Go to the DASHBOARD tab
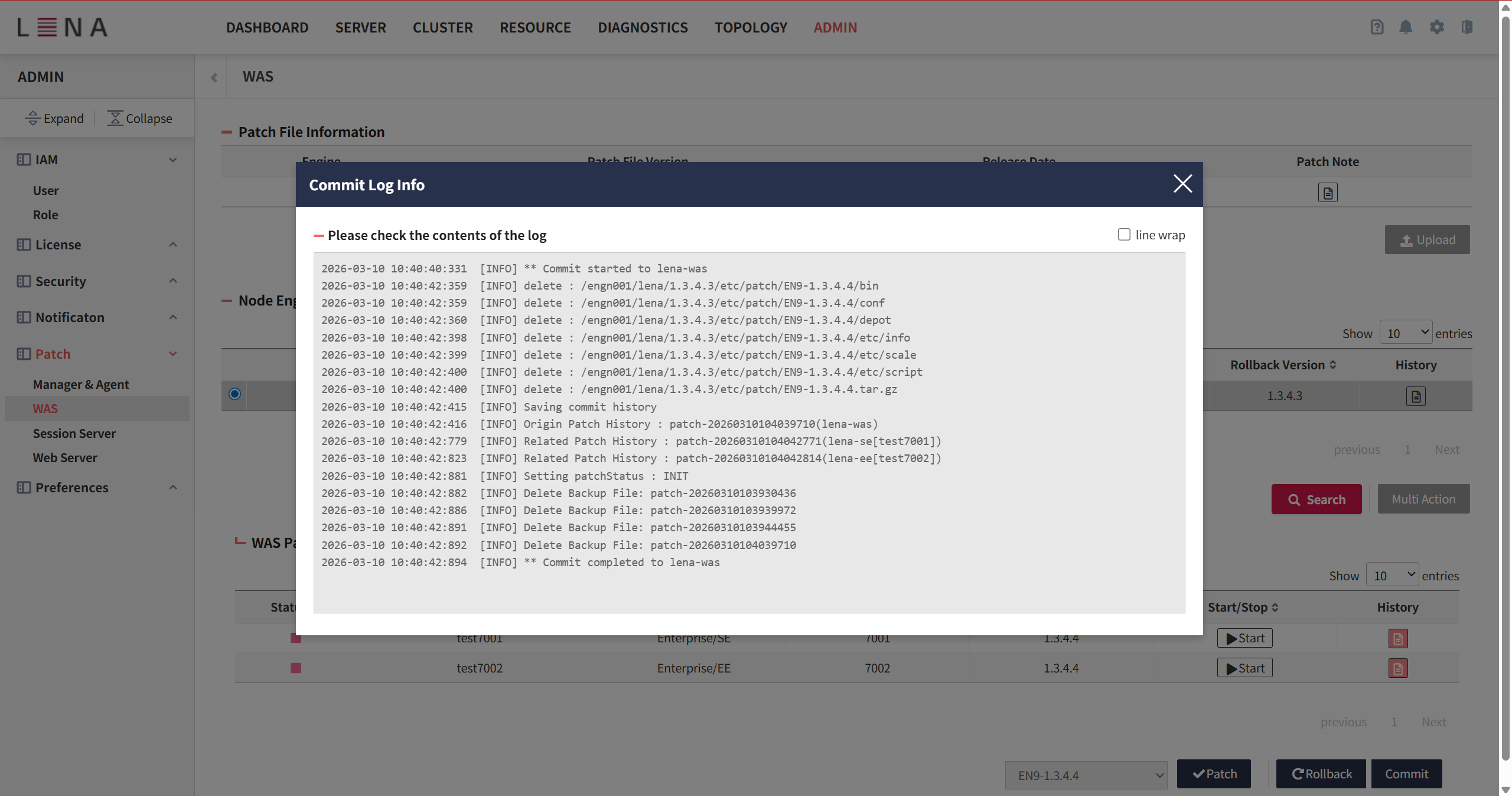Image resolution: width=1512 pixels, height=796 pixels. pyautogui.click(x=267, y=27)
